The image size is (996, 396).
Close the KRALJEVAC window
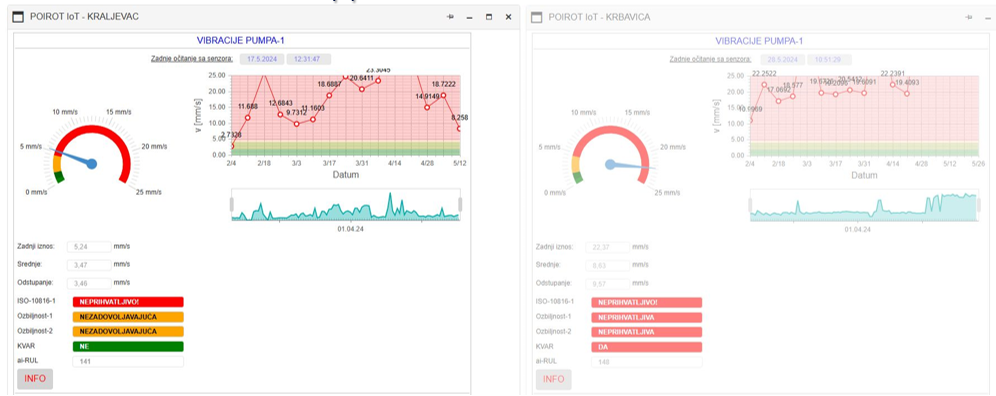(508, 17)
